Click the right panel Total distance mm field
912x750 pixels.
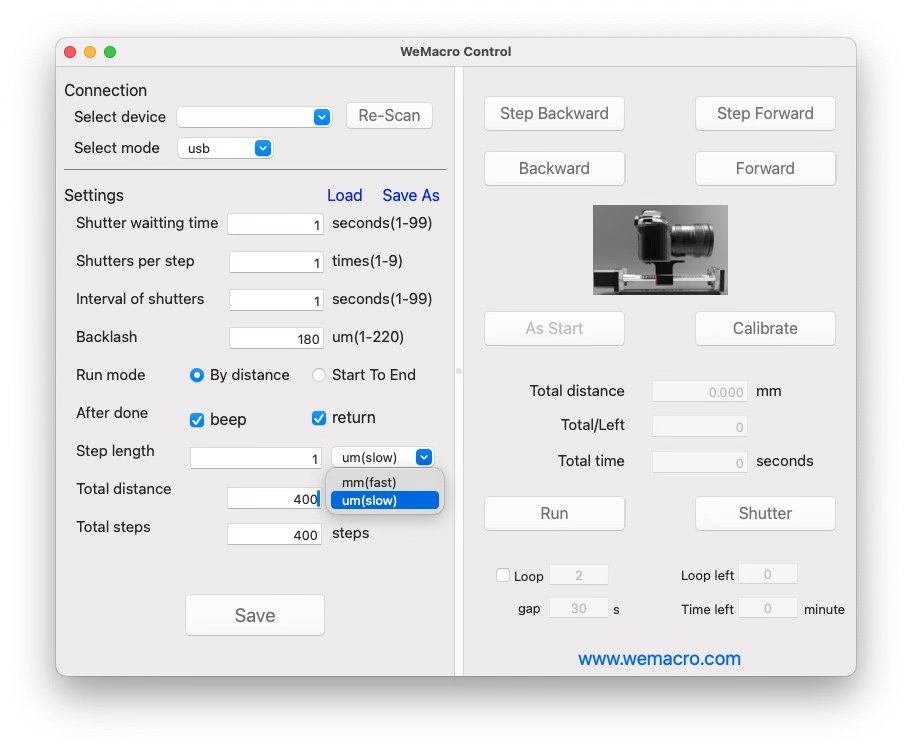(x=700, y=392)
